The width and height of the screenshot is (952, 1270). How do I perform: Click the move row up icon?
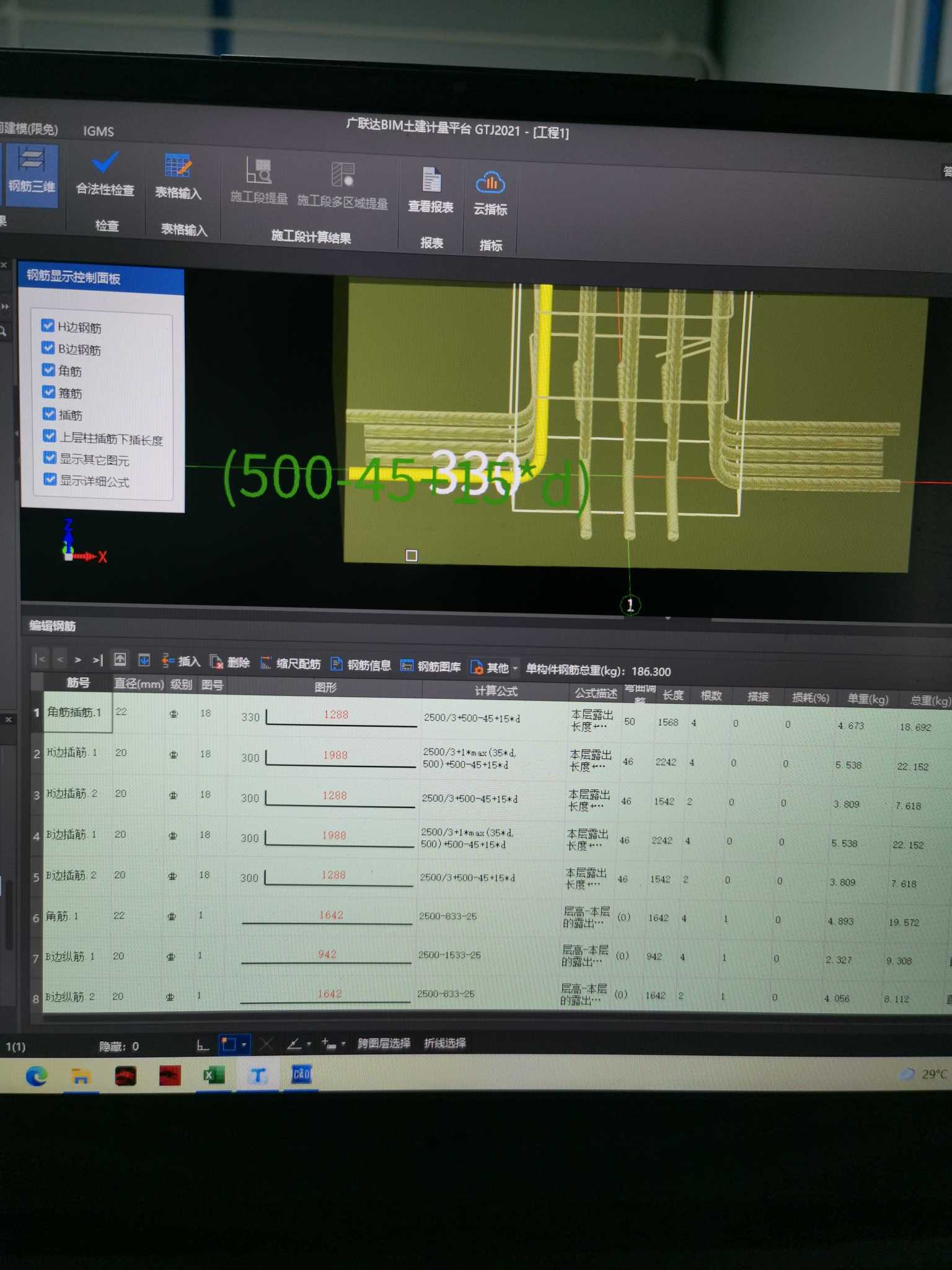[120, 660]
